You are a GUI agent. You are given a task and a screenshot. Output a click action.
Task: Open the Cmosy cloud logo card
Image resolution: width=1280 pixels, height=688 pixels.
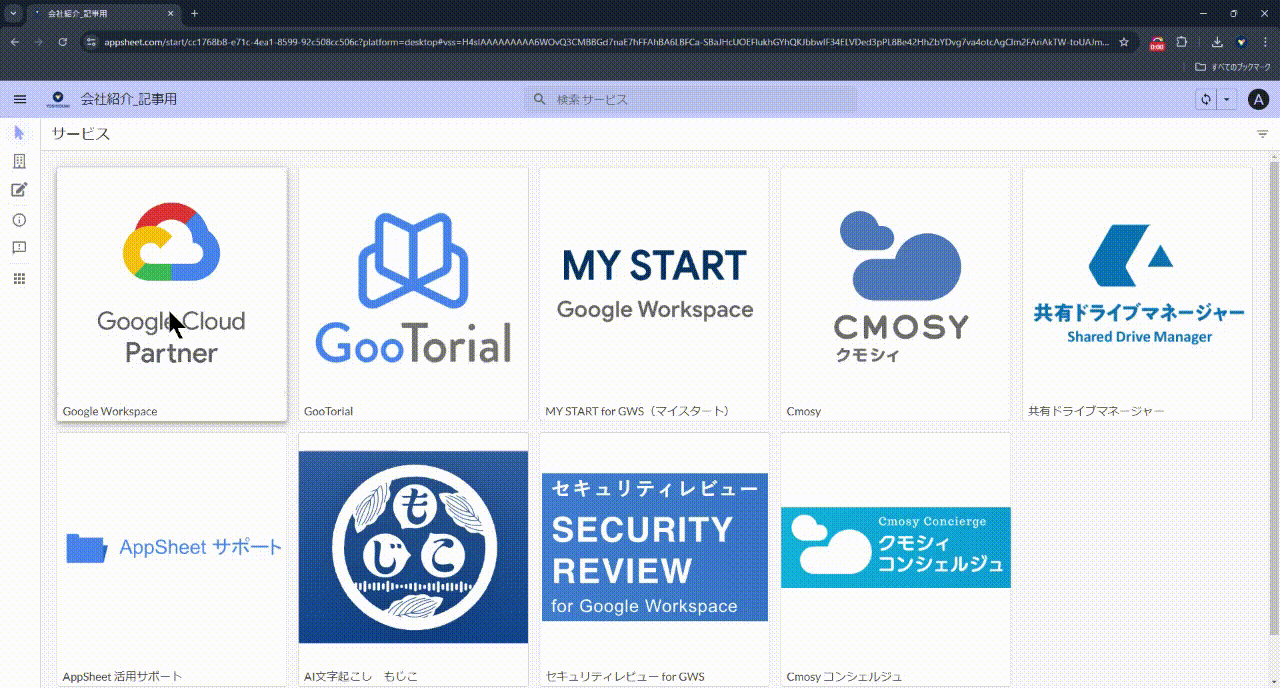(x=896, y=294)
